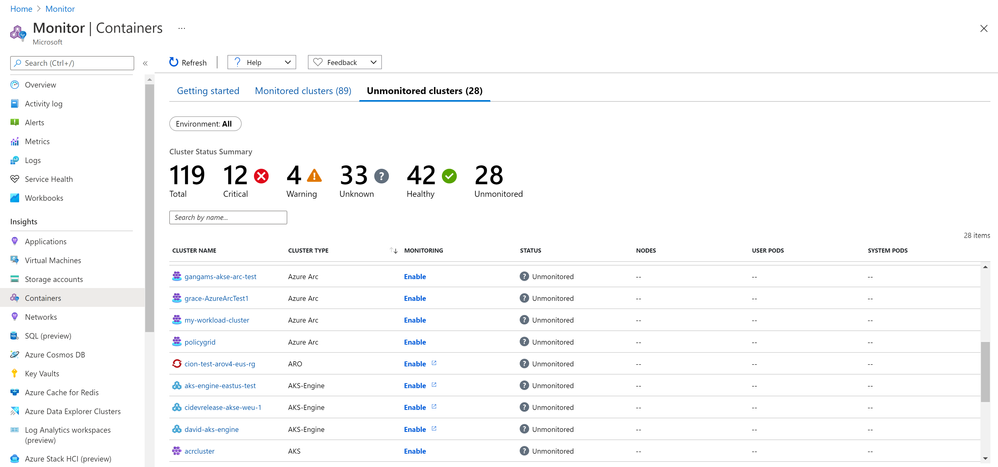The width and height of the screenshot is (998, 467).
Task: Select Unmonitored clusters (28) tab
Action: 425,91
